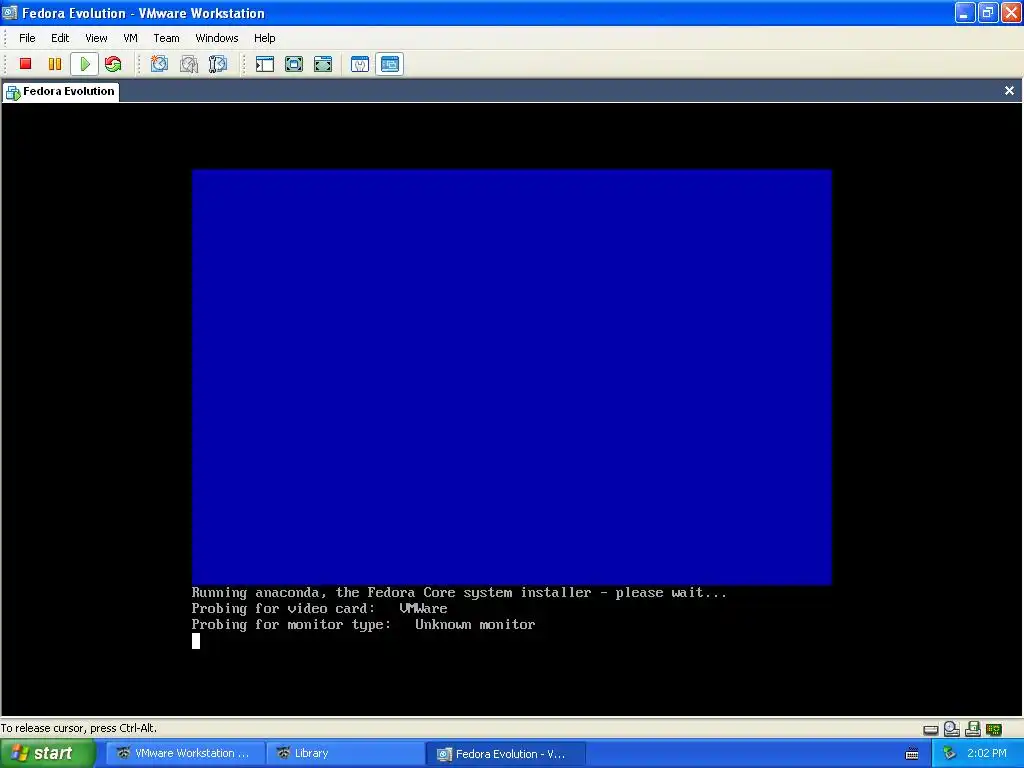Open the Edit menu
1024x768 pixels.
click(x=60, y=38)
